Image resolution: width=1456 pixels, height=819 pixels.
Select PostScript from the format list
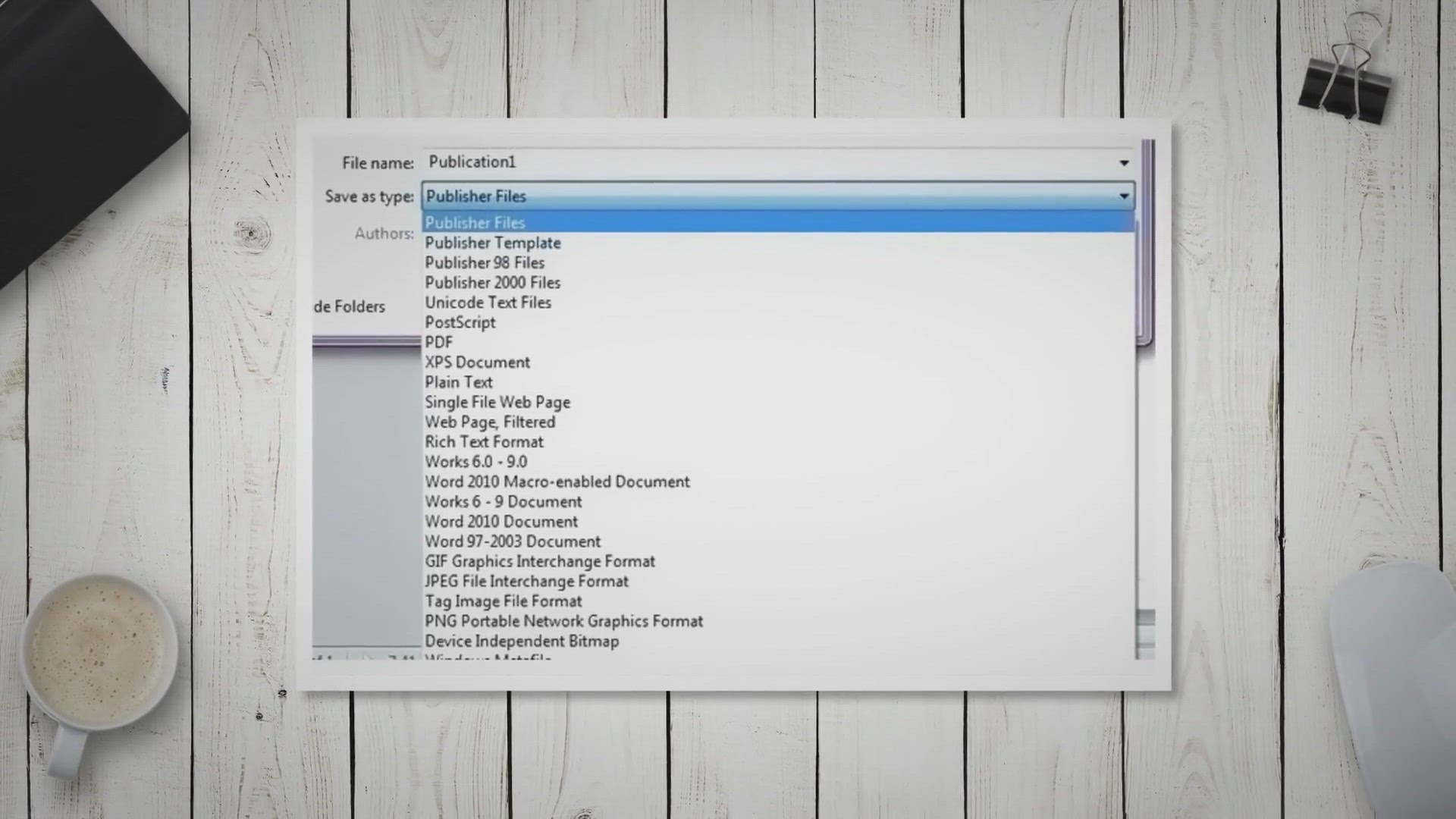(460, 322)
